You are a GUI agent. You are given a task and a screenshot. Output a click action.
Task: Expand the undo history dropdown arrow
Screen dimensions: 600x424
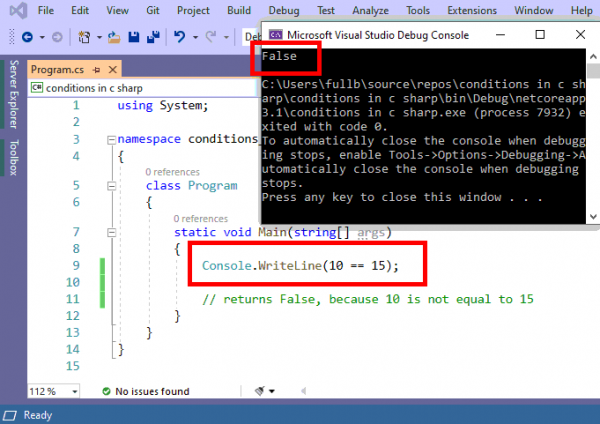coord(194,37)
